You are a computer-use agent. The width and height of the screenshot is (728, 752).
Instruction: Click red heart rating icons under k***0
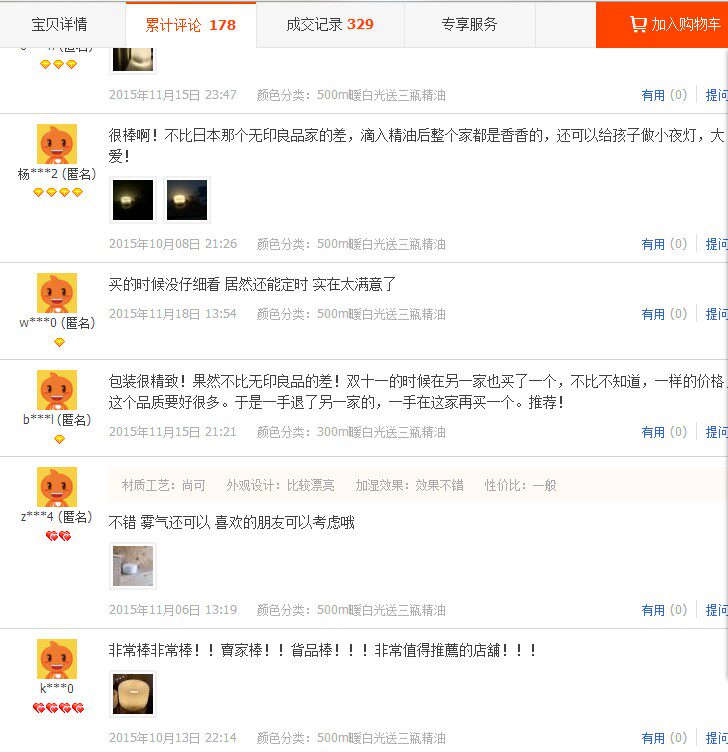click(x=59, y=708)
